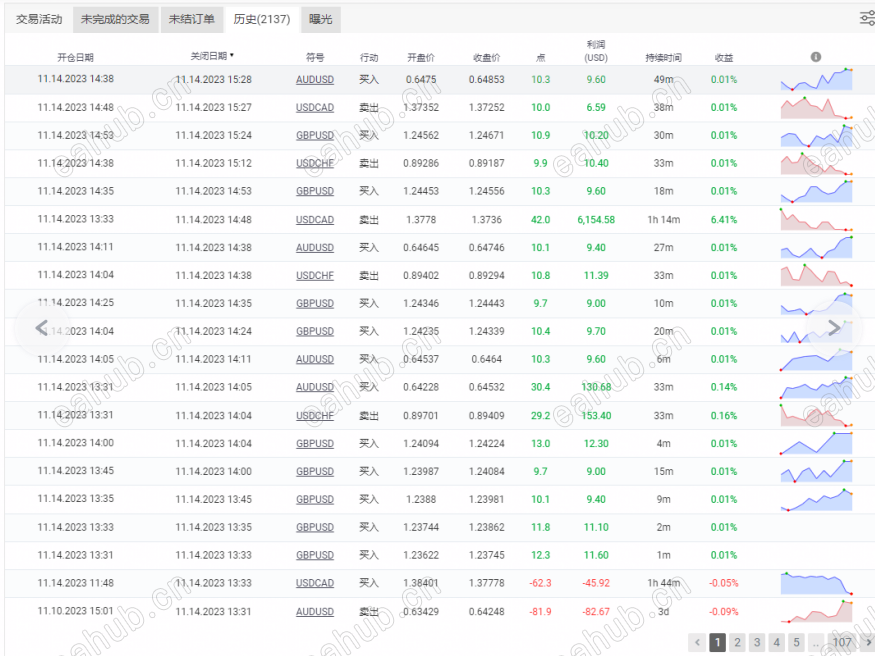Click current page 1 button
The width and height of the screenshot is (875, 656).
coord(718,642)
